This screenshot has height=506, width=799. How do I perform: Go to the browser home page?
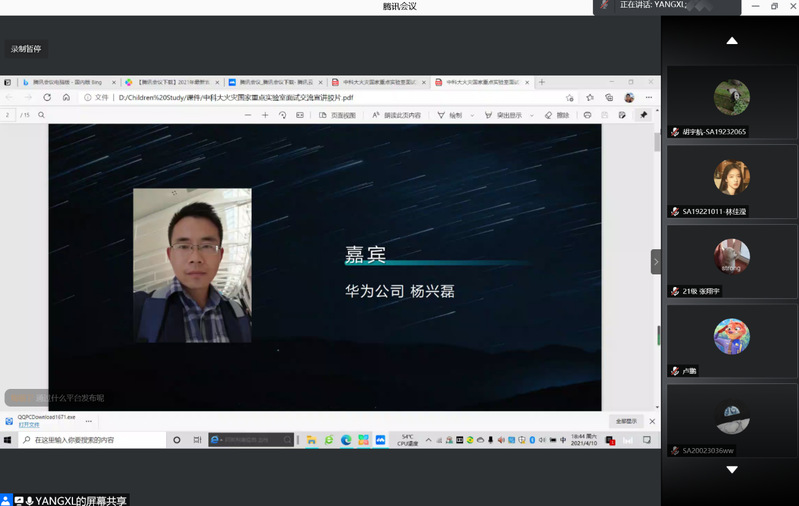tap(66, 97)
